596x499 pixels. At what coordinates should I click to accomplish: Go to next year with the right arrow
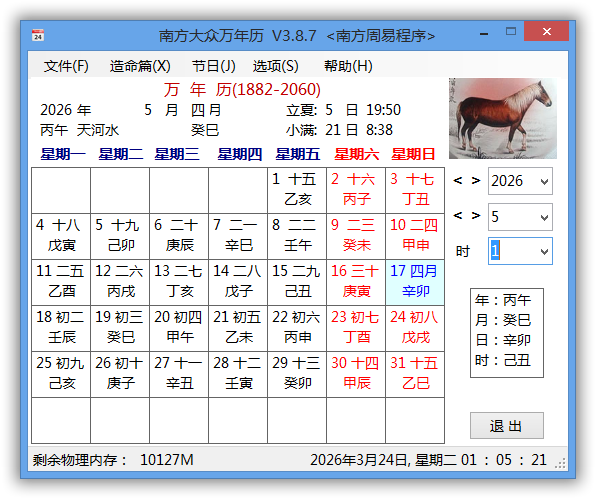pos(476,181)
